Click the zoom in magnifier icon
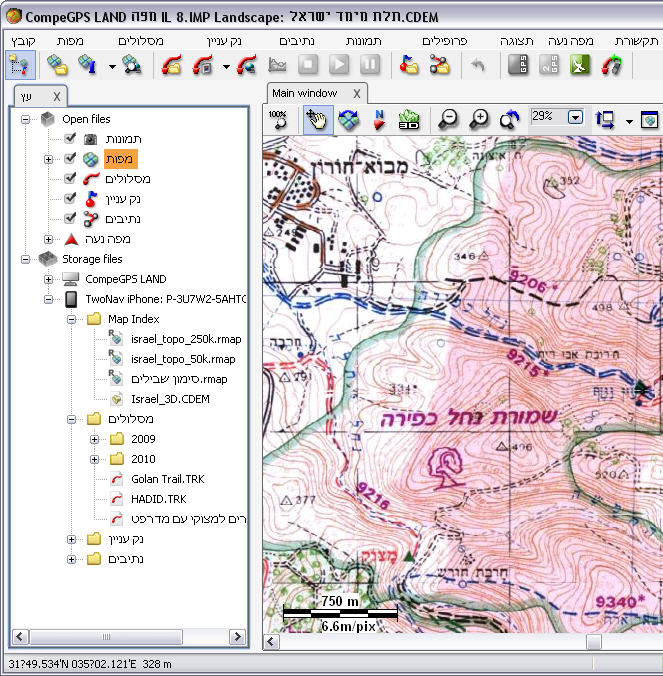663x676 pixels. (480, 118)
